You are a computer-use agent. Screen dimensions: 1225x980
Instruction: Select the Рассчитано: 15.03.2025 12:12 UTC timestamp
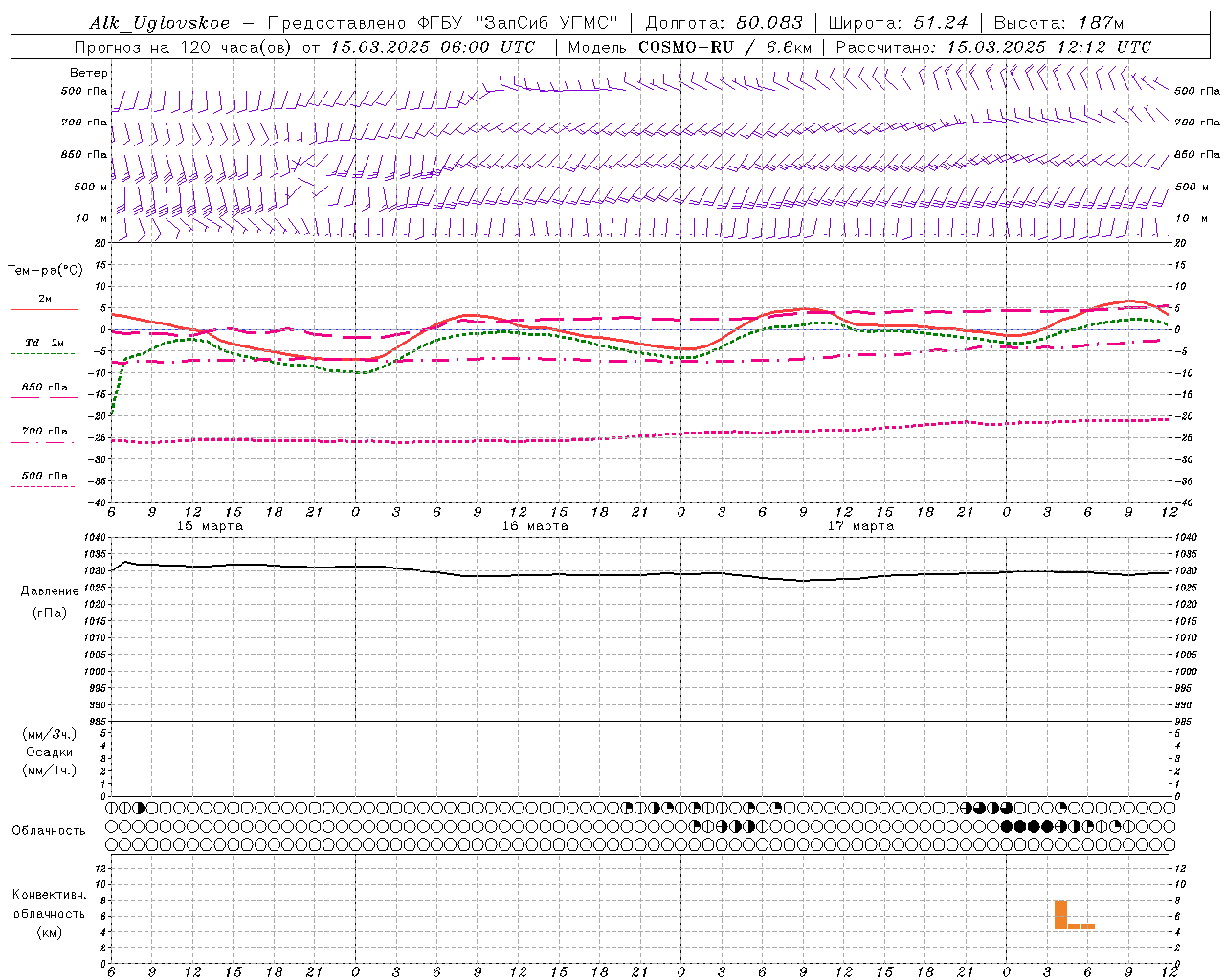pos(993,47)
